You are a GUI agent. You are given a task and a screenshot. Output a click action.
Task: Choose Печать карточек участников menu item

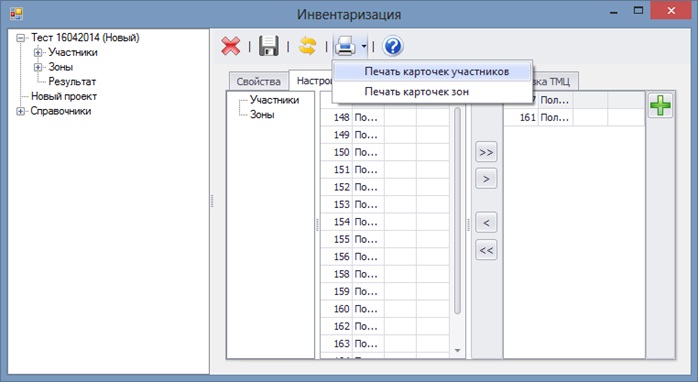click(432, 72)
